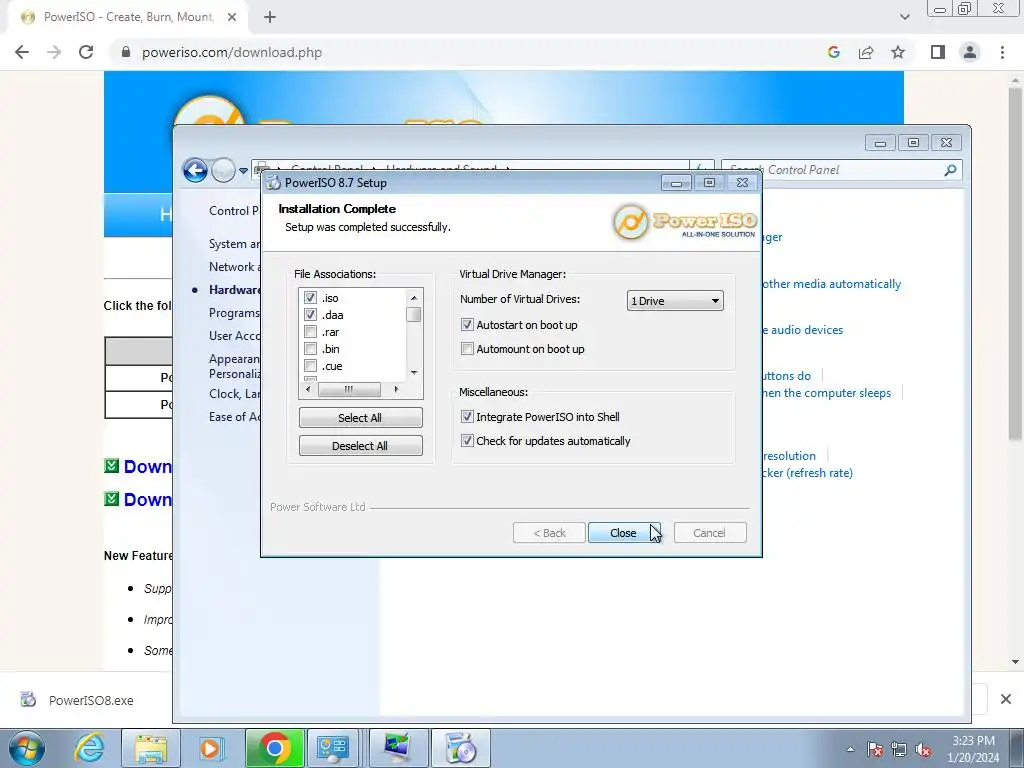The width and height of the screenshot is (1024, 768).
Task: Open User Accounts in Control Panel
Action: (x=234, y=336)
